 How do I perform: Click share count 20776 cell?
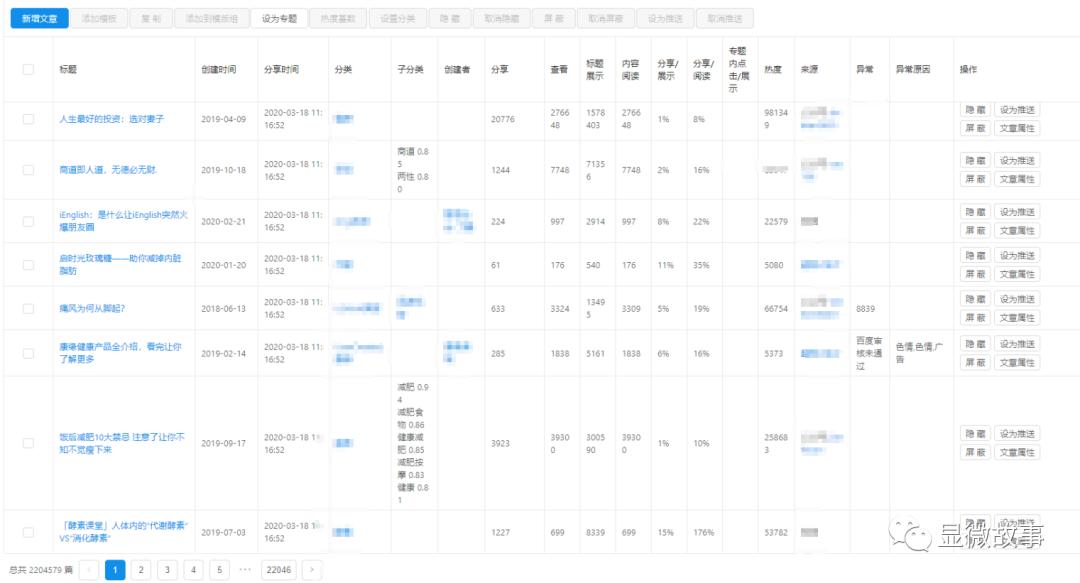(503, 119)
